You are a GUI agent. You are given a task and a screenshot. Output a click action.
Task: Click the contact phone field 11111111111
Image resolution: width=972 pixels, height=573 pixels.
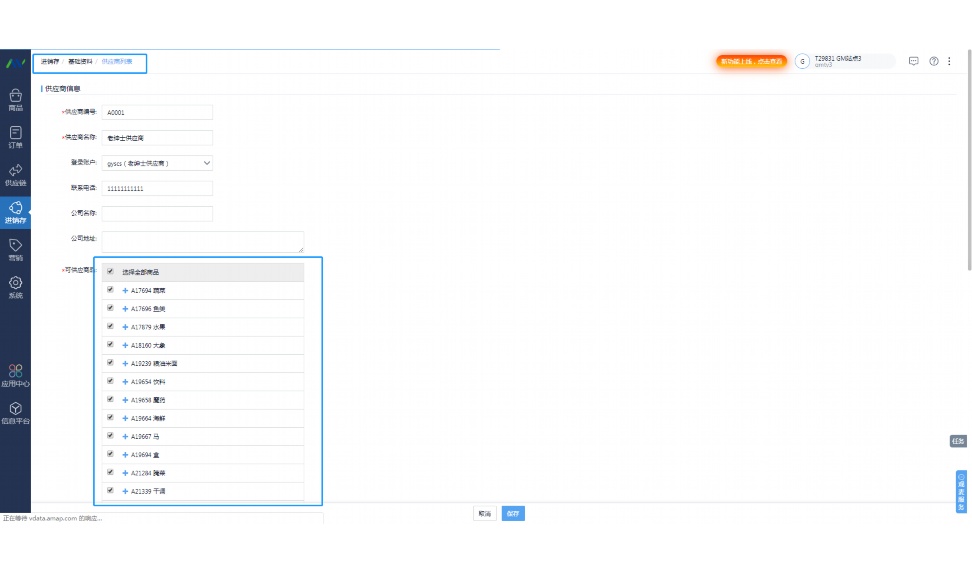tap(157, 188)
